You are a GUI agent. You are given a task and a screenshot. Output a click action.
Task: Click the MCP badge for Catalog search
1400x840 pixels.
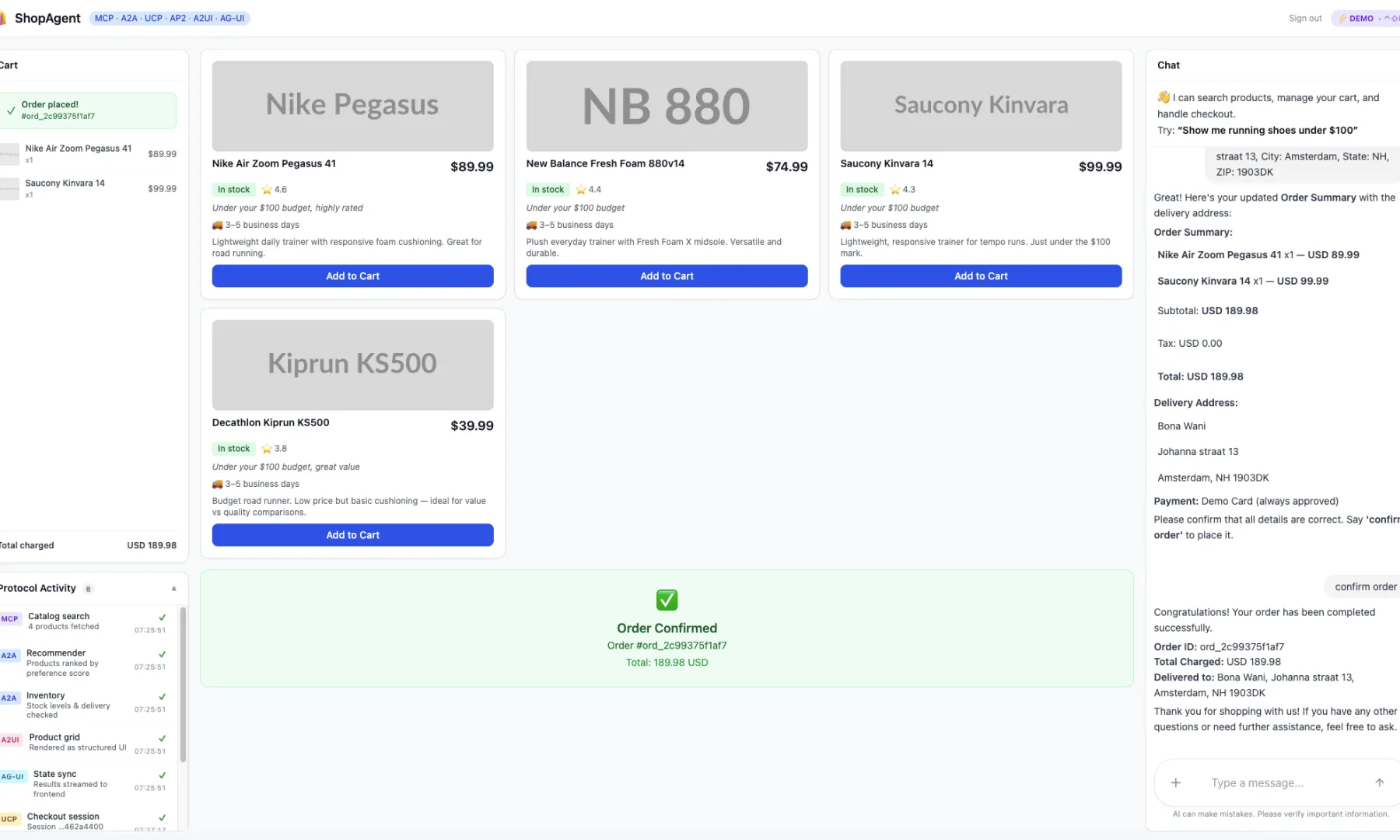point(9,619)
